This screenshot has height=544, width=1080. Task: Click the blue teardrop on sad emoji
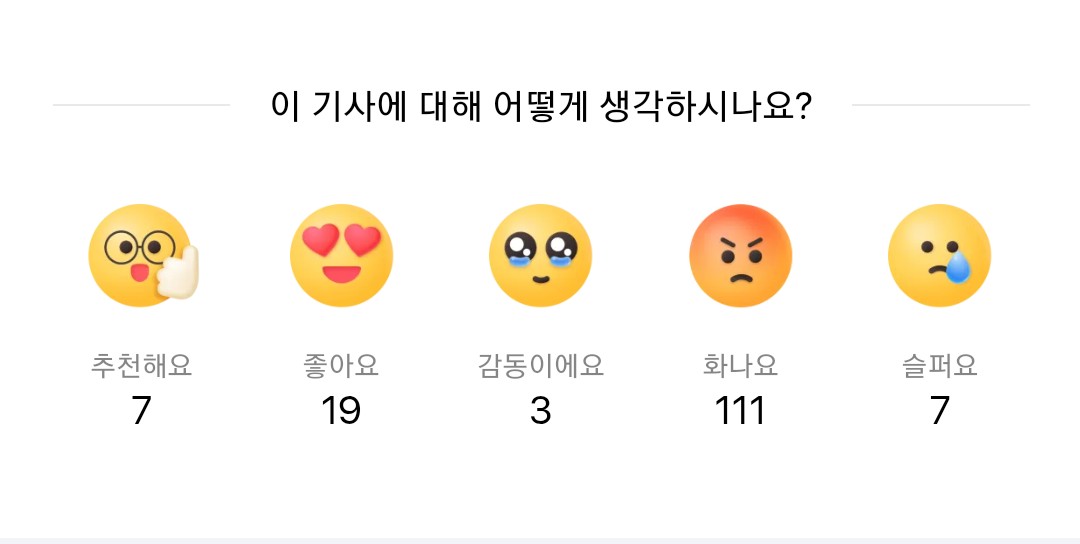point(958,268)
